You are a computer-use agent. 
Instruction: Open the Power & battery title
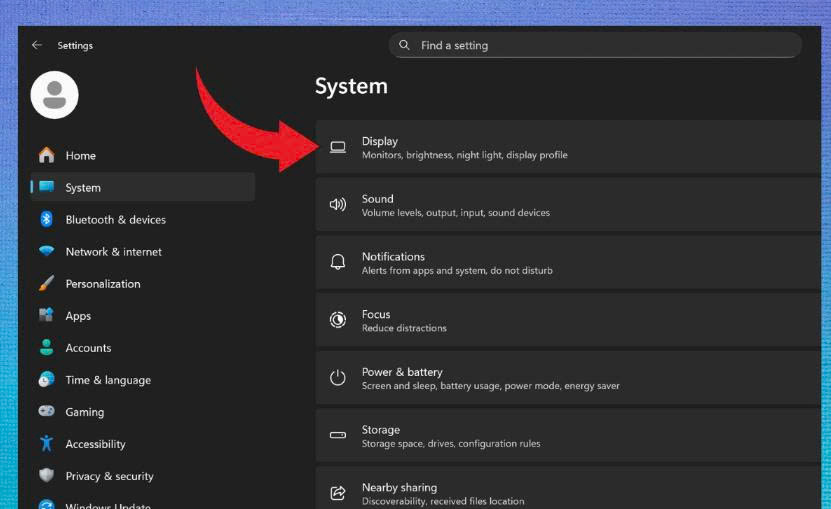click(402, 372)
